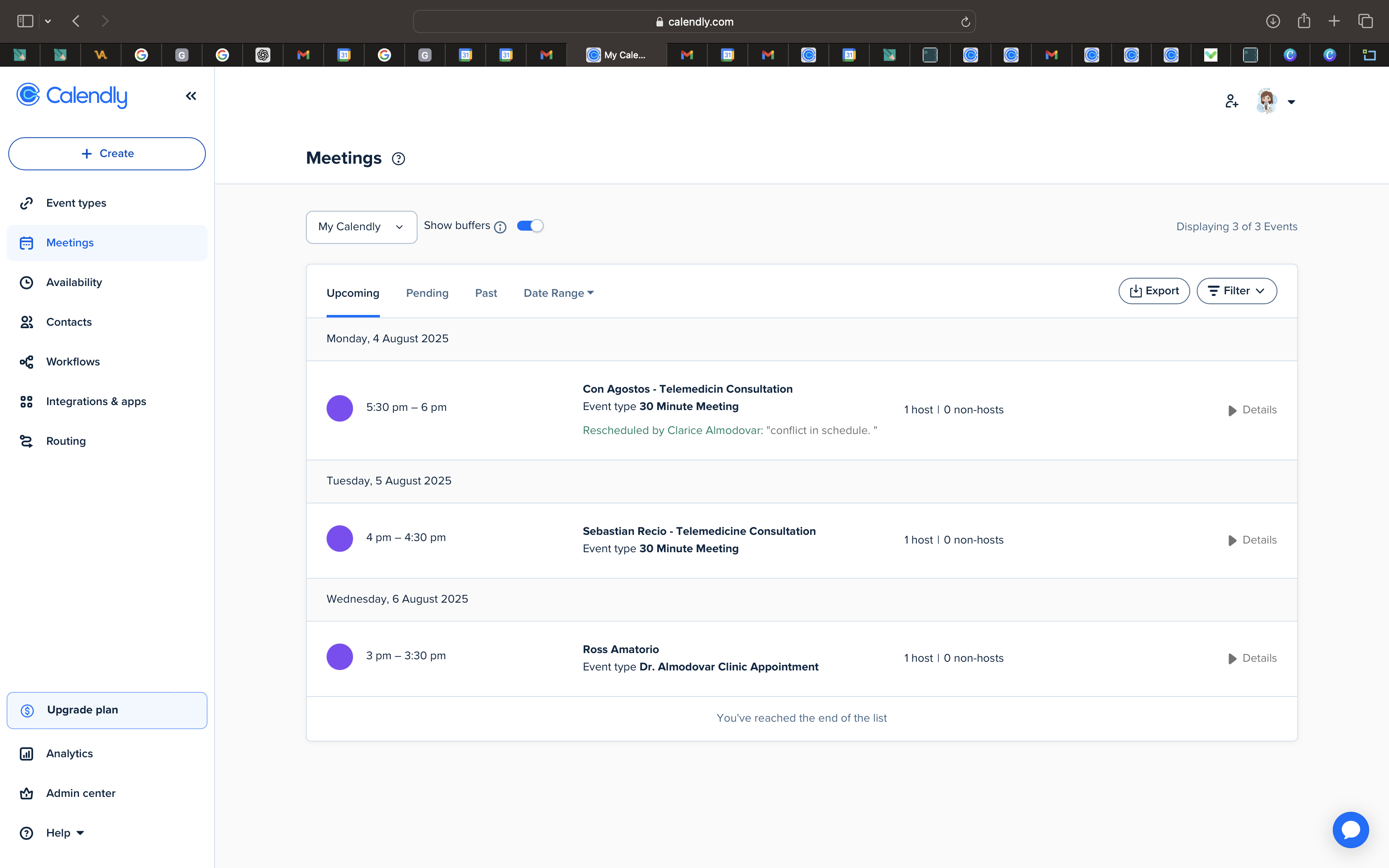Expand Details for Sebastian Recio meeting
1389x868 pixels.
pos(1253,540)
